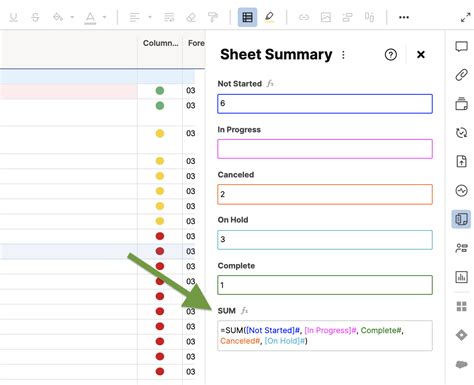Open Sheet Summary help question mark

click(391, 55)
